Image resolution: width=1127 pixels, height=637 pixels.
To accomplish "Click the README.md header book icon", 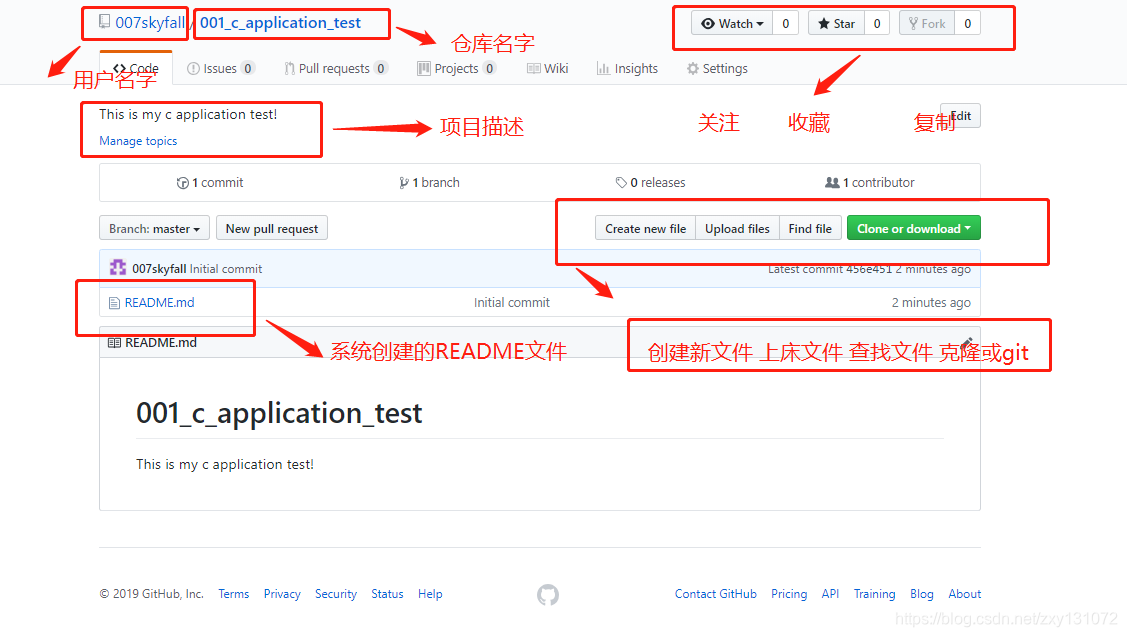I will point(114,343).
